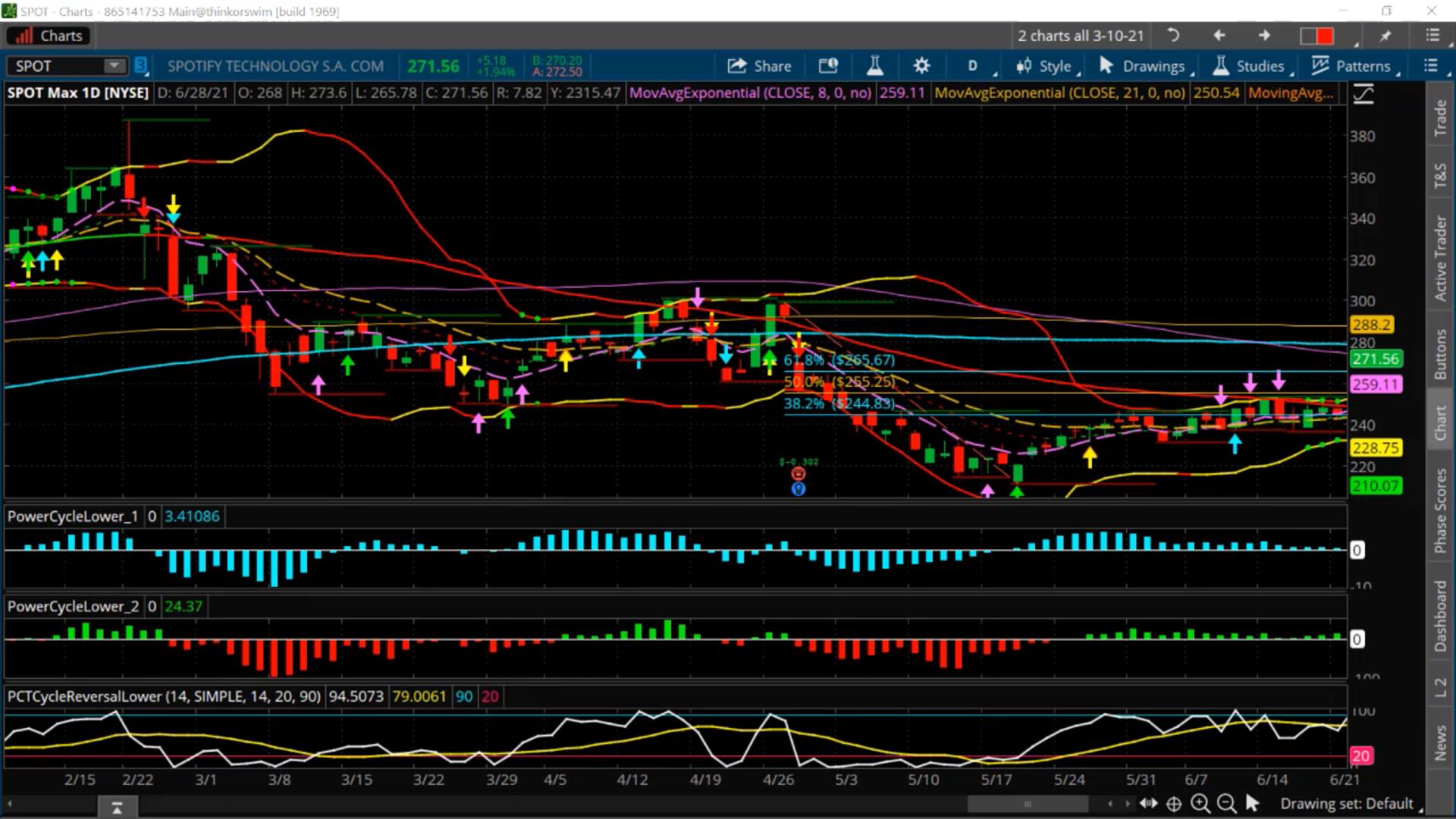The height and width of the screenshot is (819, 1456).
Task: Select the '2 charts all 3-10-21' workspace label
Action: point(1081,36)
